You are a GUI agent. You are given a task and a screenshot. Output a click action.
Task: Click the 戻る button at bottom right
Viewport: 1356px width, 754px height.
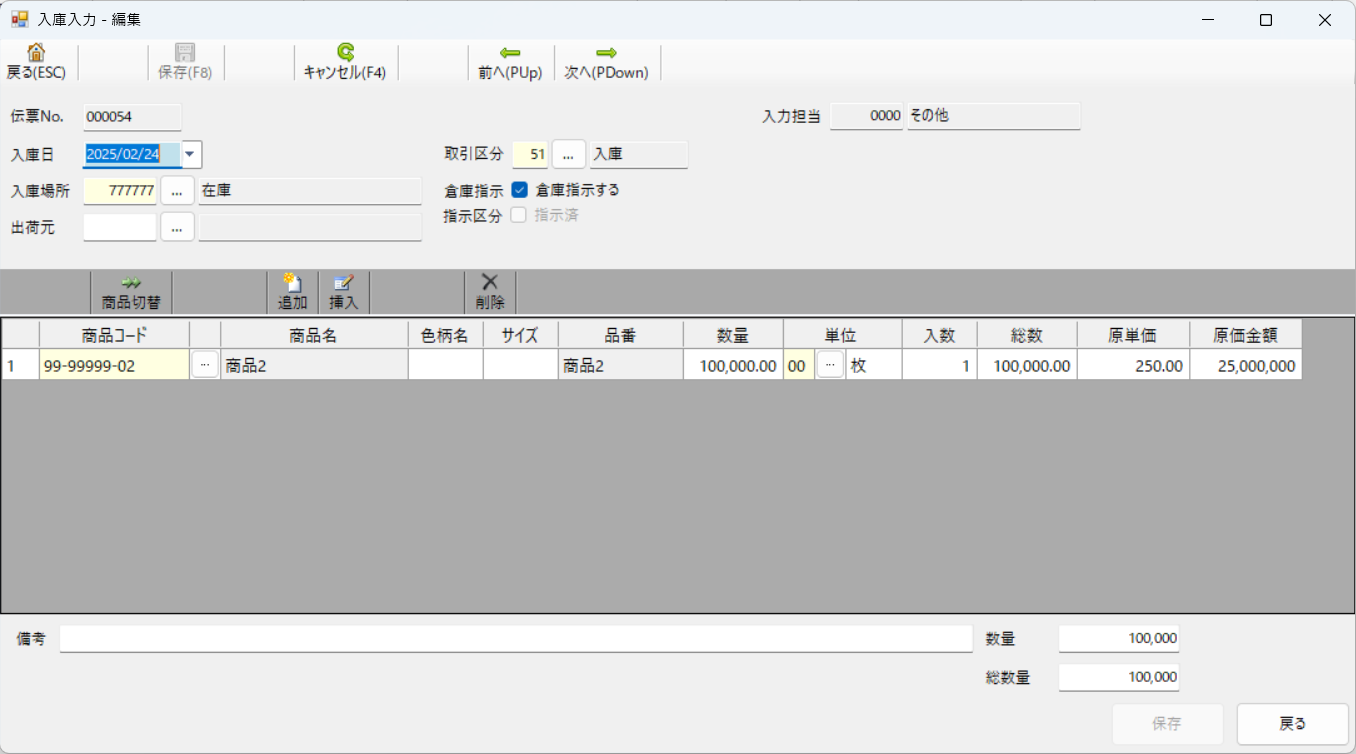(x=1292, y=724)
